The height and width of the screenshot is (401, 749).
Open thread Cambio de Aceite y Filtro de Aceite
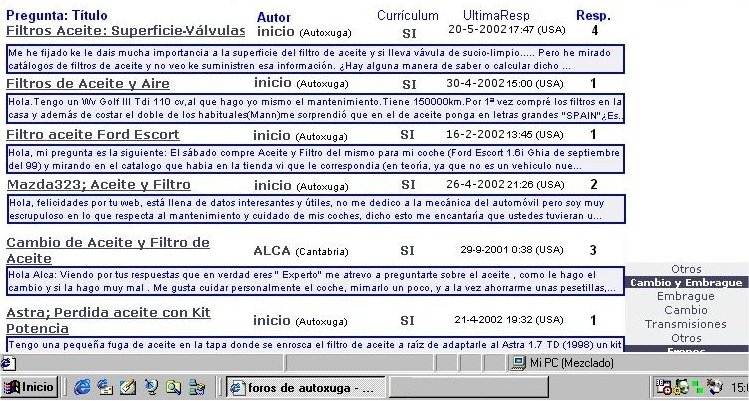point(108,250)
